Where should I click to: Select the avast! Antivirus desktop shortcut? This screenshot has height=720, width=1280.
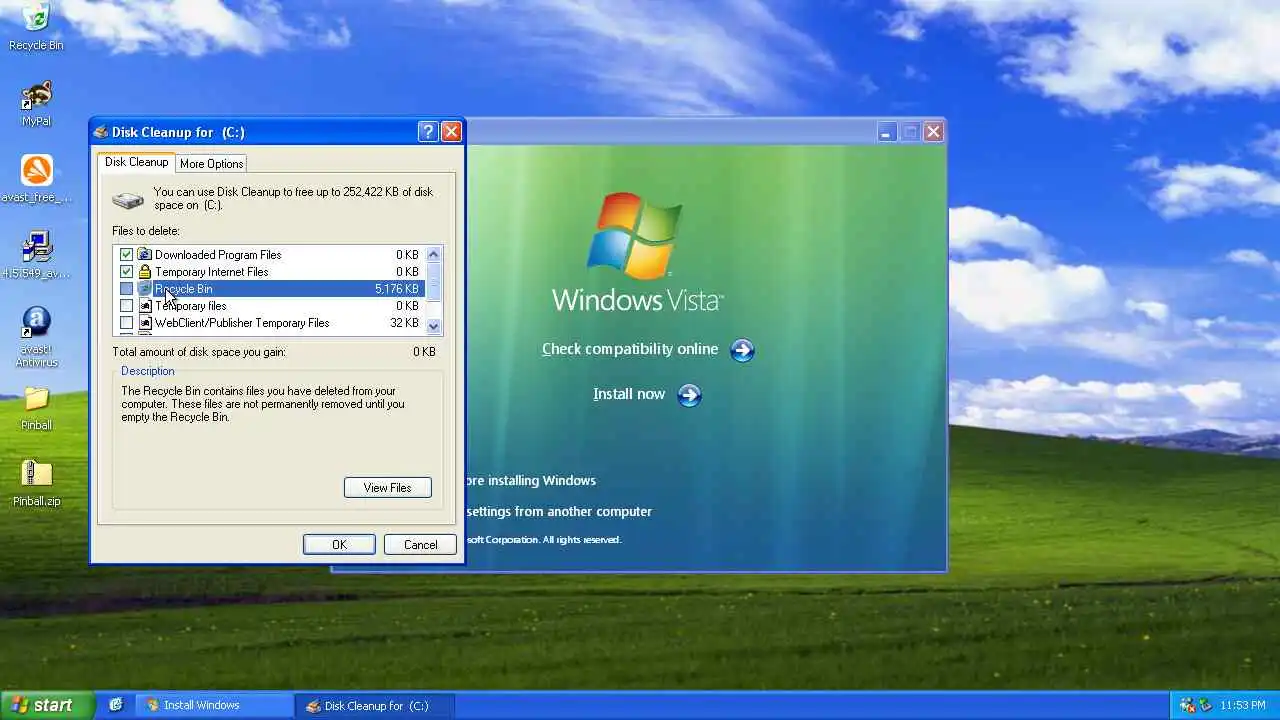click(36, 336)
